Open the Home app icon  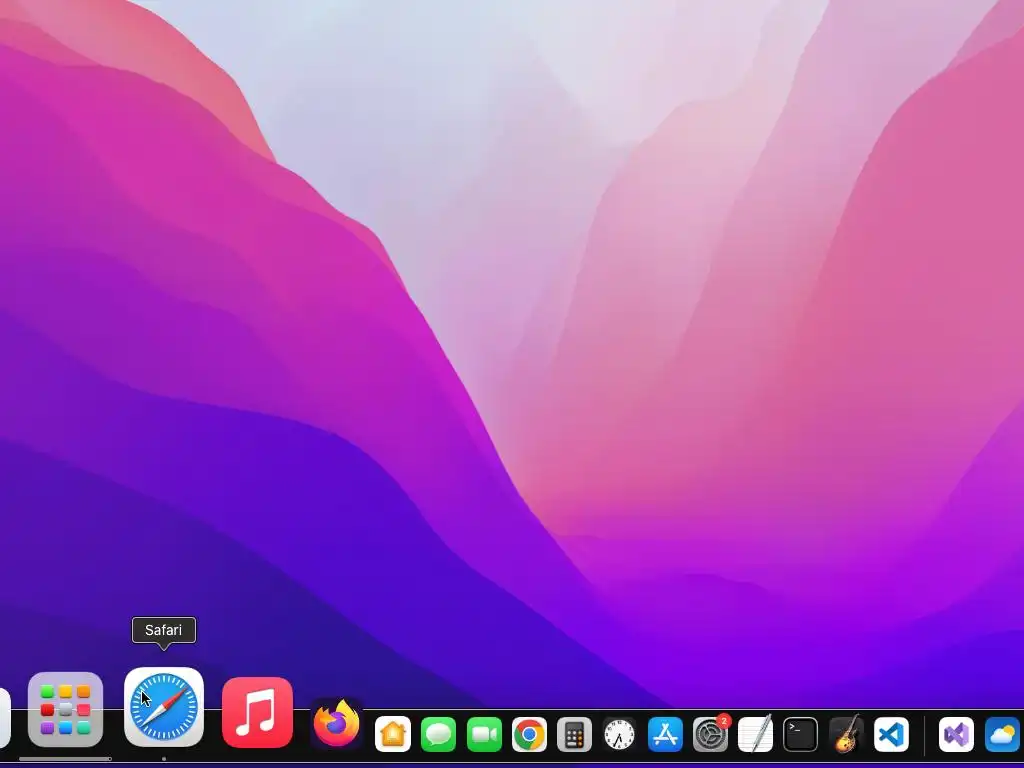click(x=393, y=734)
